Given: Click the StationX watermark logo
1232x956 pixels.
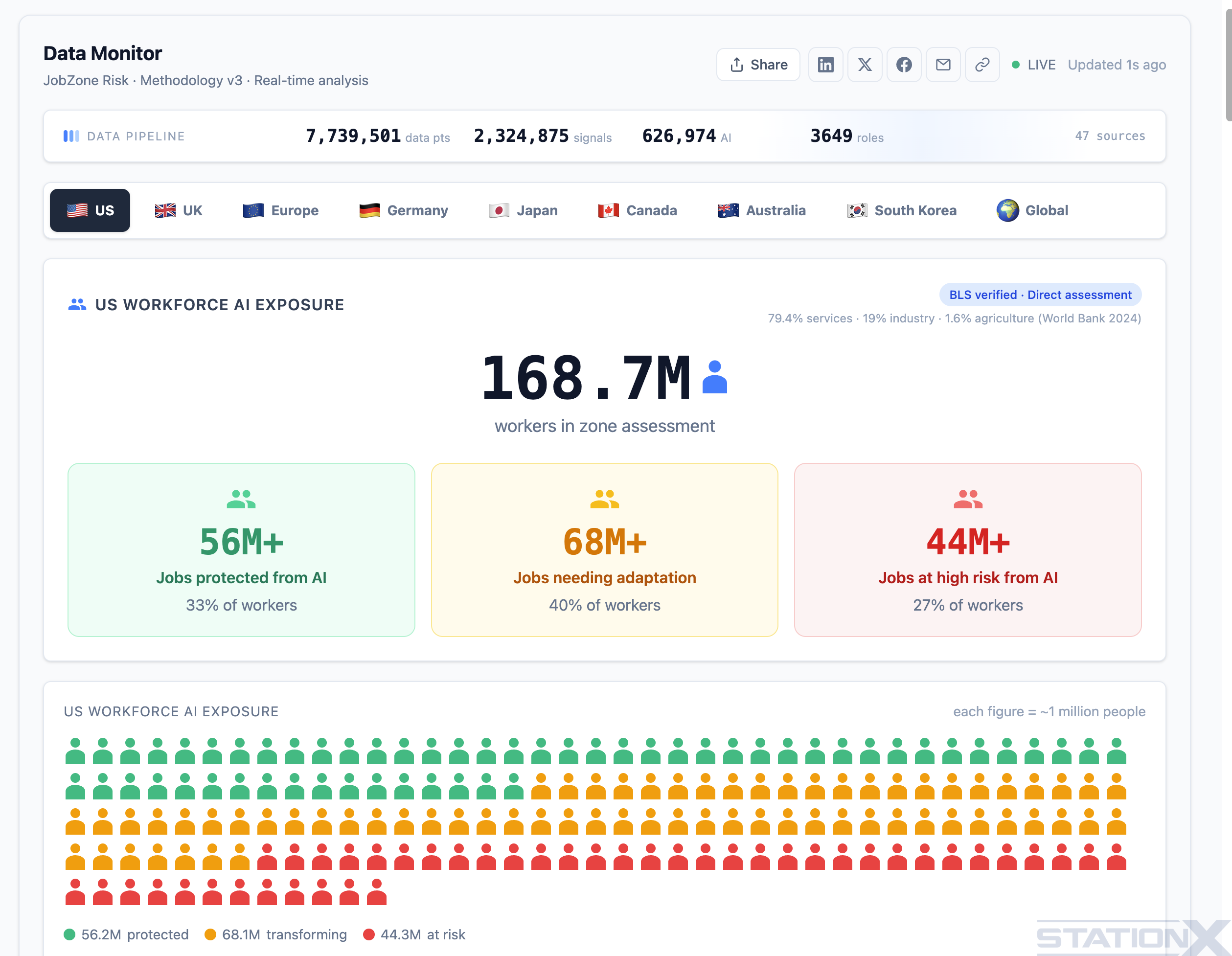Looking at the screenshot, I should pos(1134,936).
